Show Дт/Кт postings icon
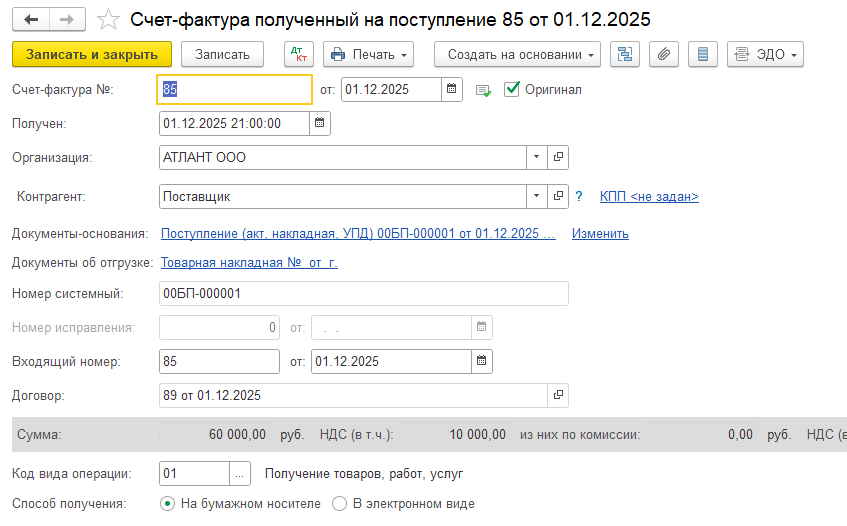 tap(299, 55)
